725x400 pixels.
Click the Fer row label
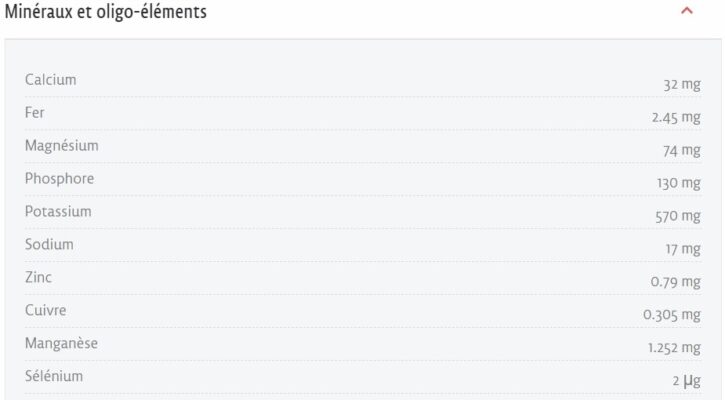[35, 113]
